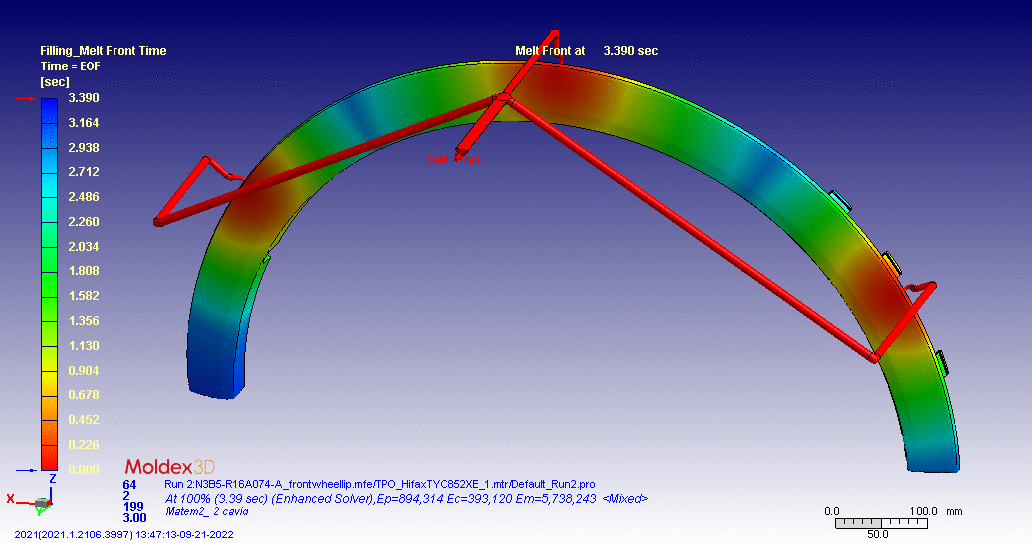Click the Melt Front at 3.390 sec text
This screenshot has width=1032, height=543.
[x=586, y=51]
